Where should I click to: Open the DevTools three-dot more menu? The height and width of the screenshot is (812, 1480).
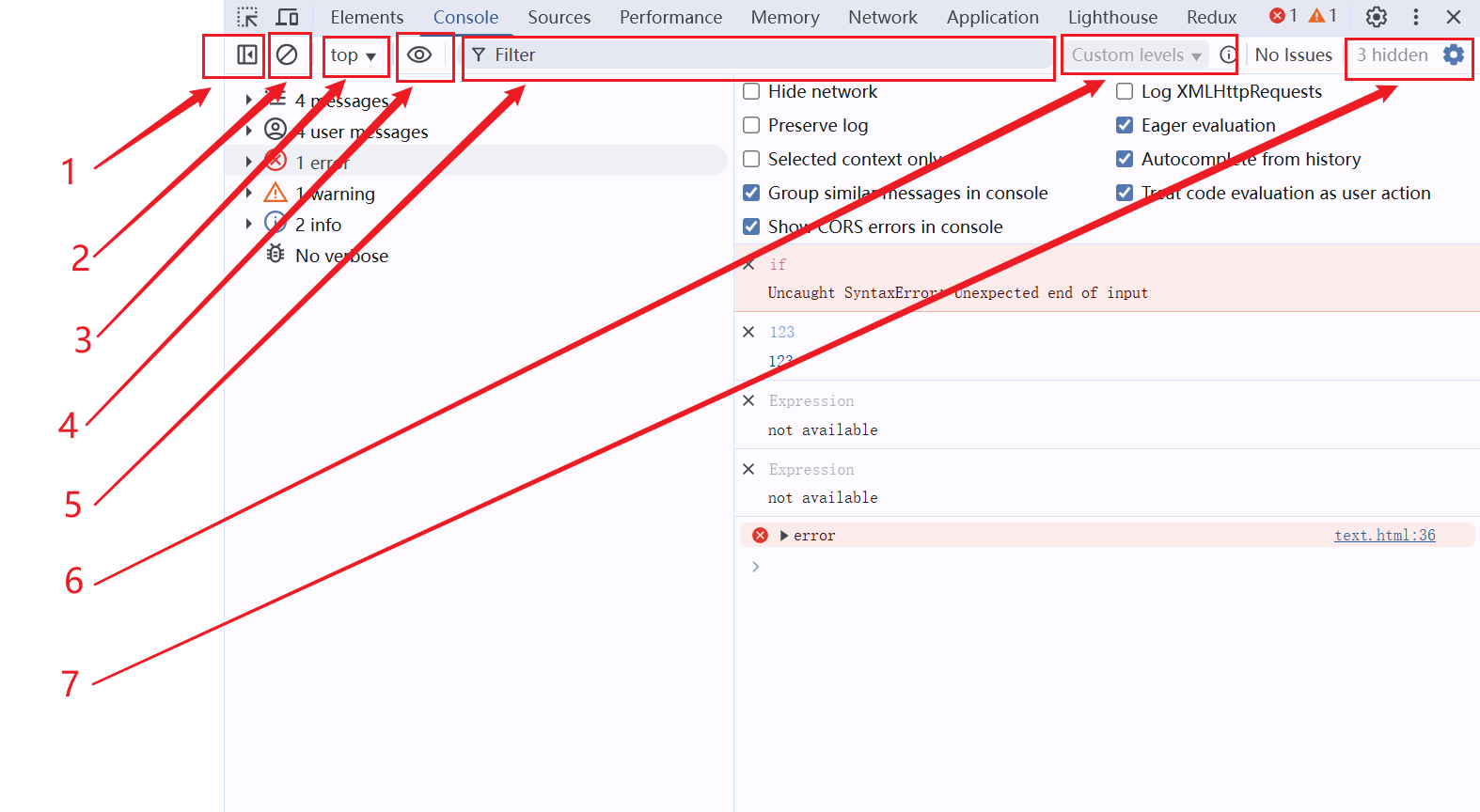coord(1416,17)
